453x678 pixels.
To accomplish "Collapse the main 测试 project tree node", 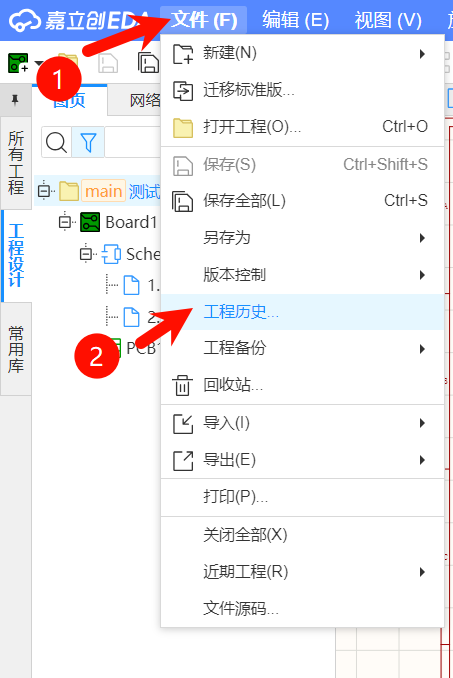I will 44,191.
